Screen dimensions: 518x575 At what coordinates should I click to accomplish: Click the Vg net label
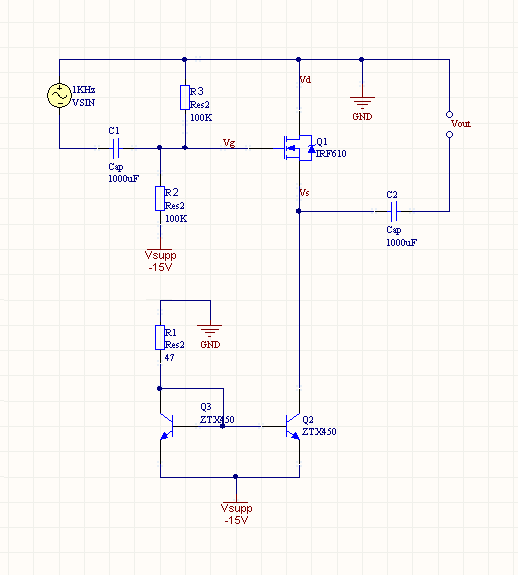click(229, 143)
